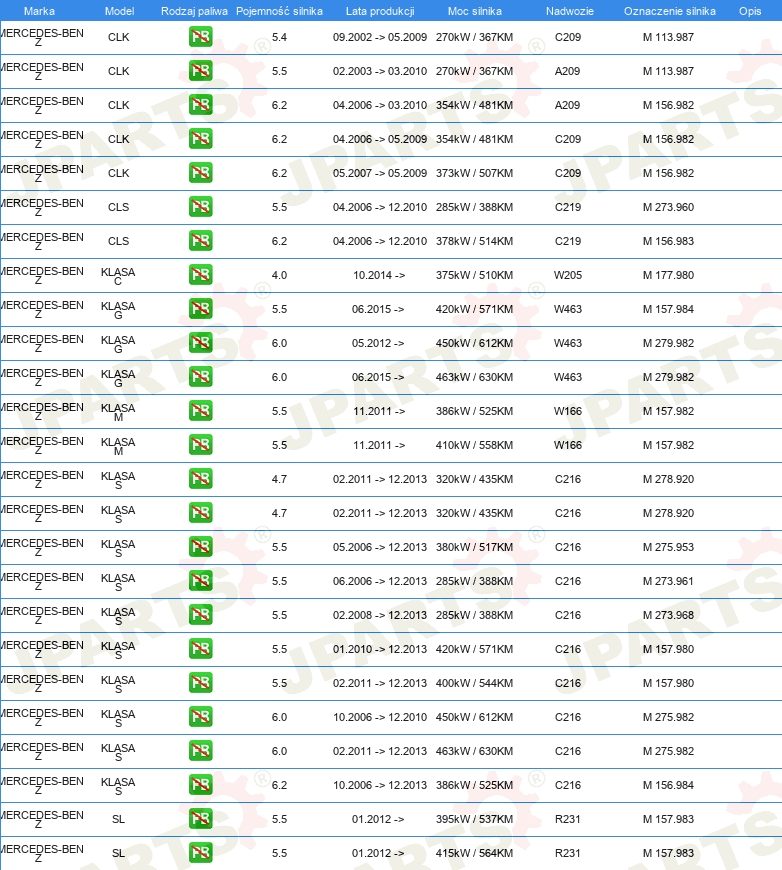
Task: Click the Moc silnika column header
Action: (475, 11)
